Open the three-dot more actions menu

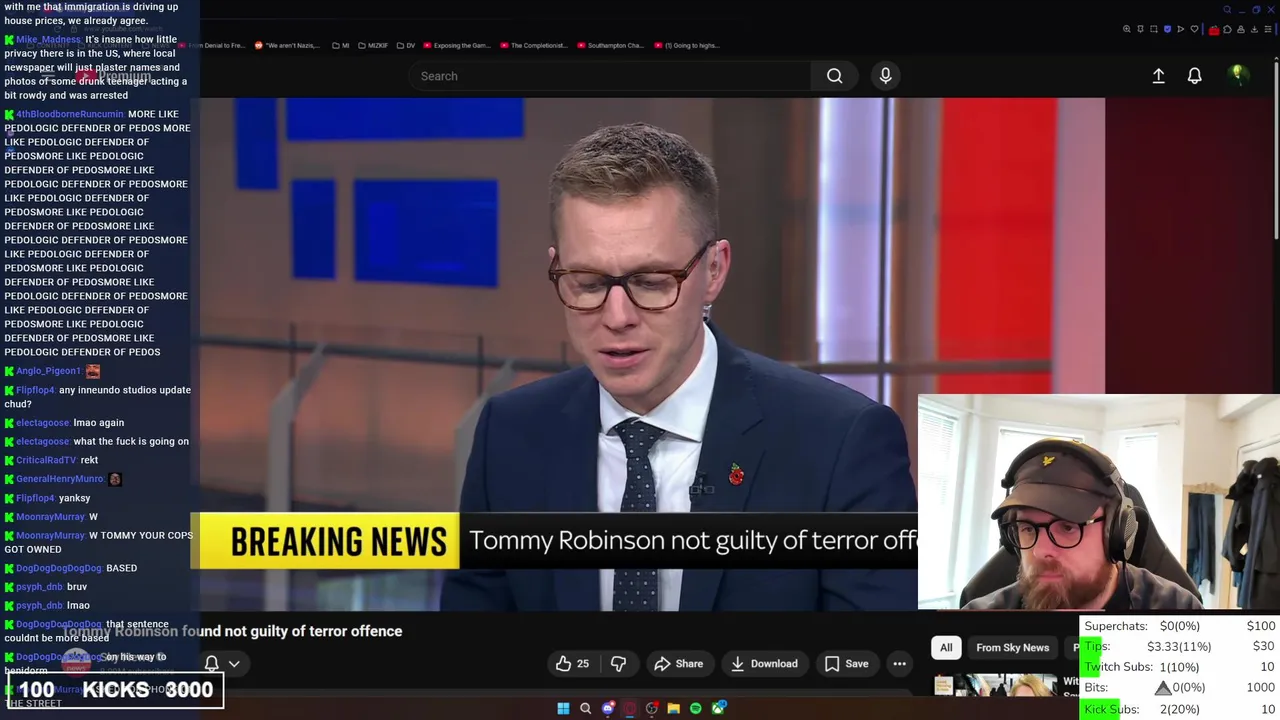coord(899,664)
